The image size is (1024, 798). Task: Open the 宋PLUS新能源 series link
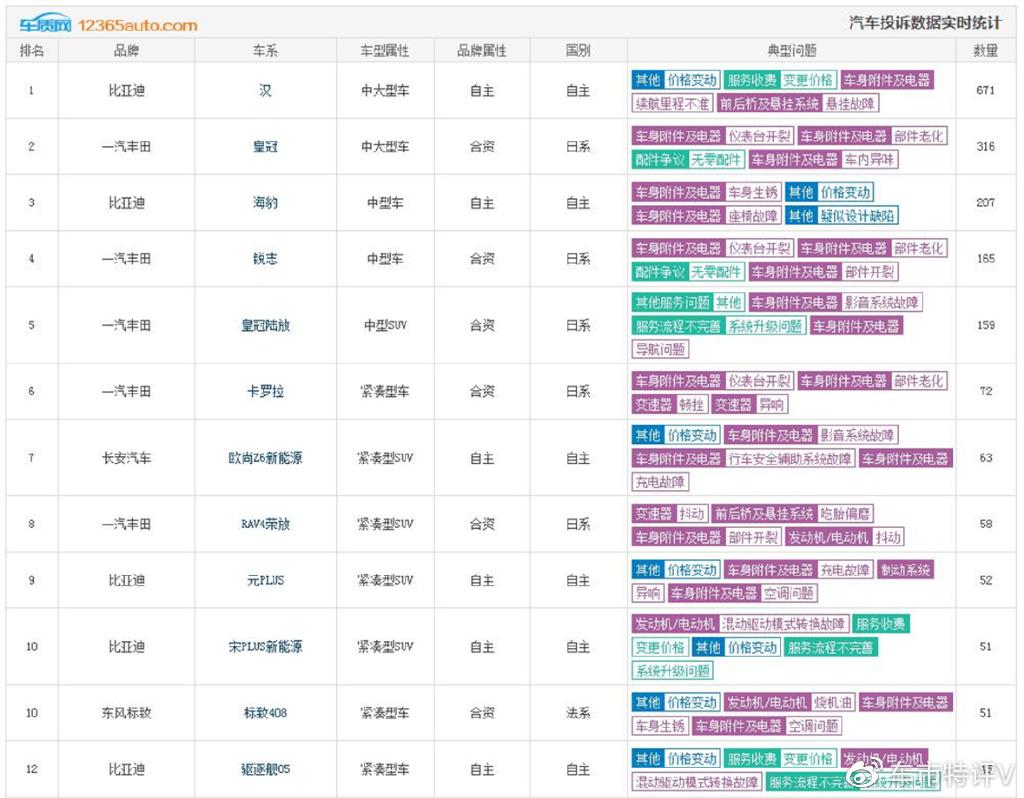pos(265,646)
